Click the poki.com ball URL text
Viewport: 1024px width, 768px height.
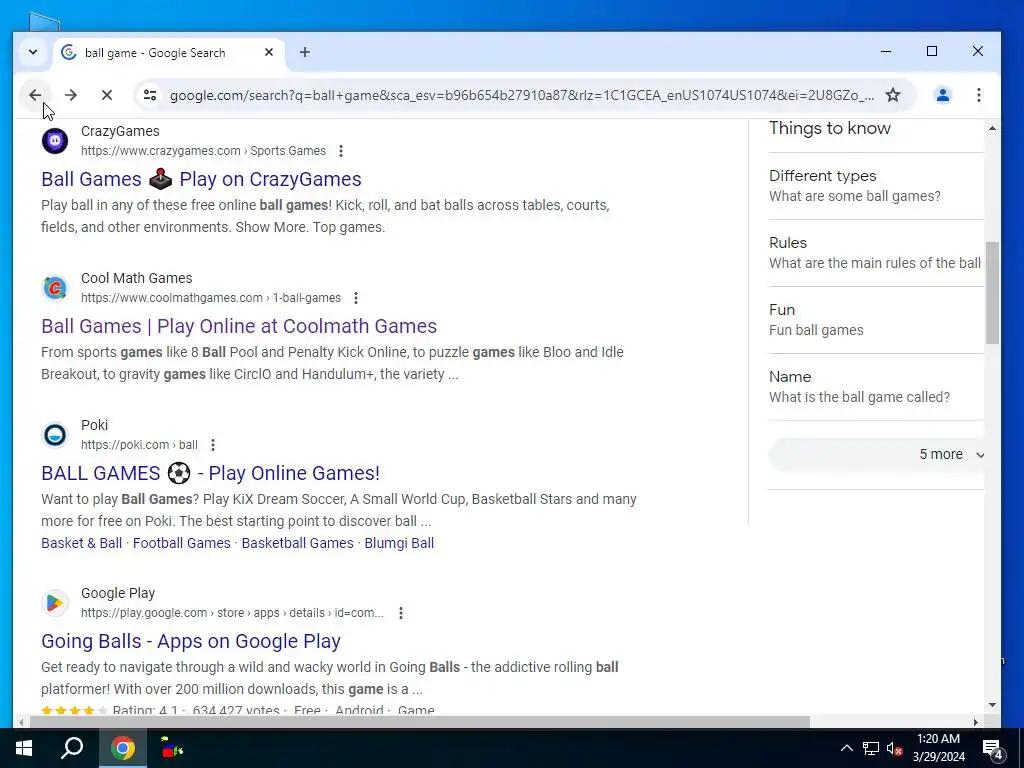point(139,445)
